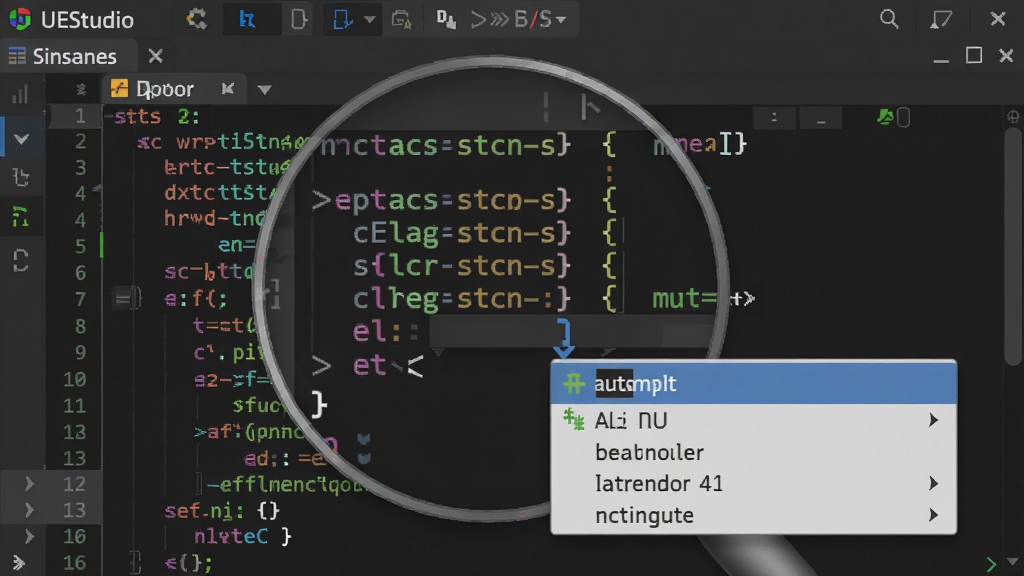Click the UEStudio app logo icon

tap(20, 19)
